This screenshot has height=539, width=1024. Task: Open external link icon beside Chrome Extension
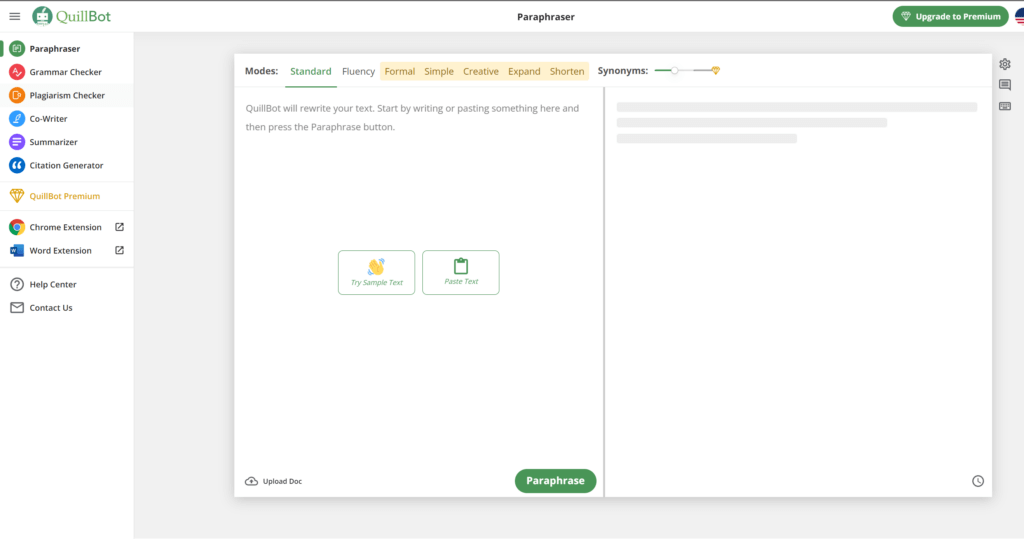pyautogui.click(x=120, y=227)
